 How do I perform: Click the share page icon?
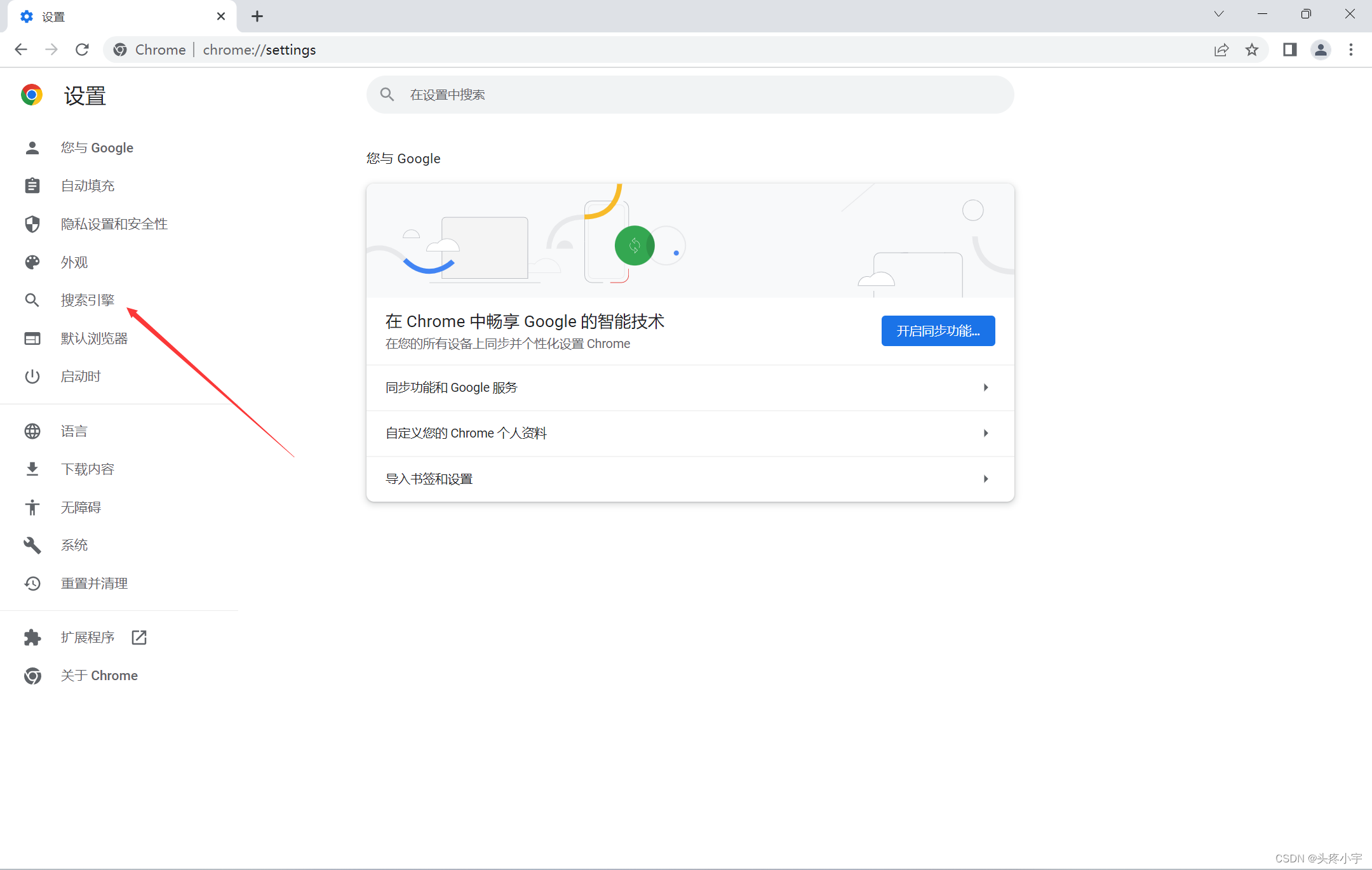pos(1221,50)
